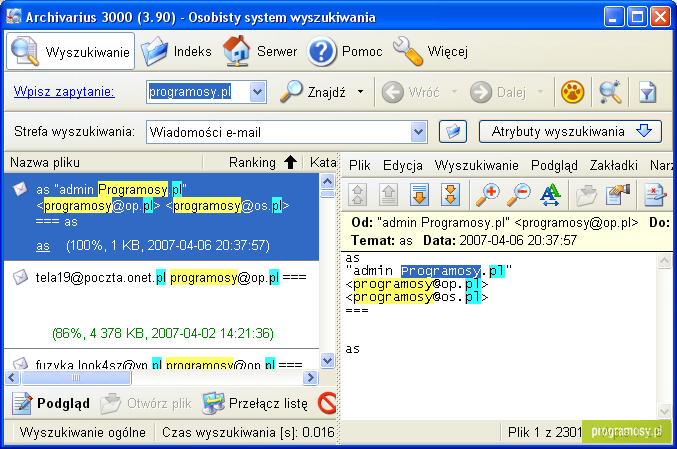Open the 'as' file link in first result
The image size is (677, 449).
(42, 246)
